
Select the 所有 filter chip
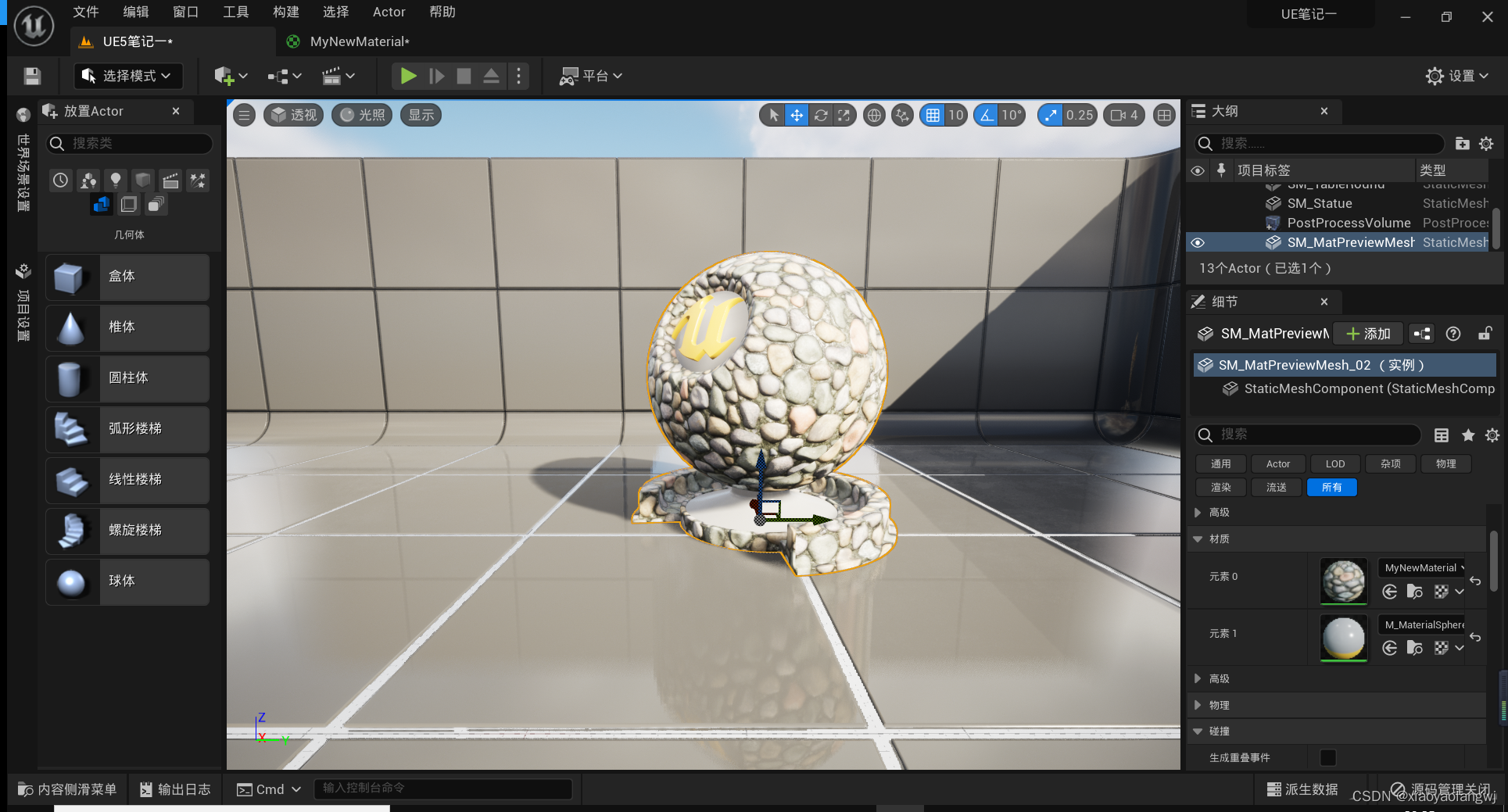click(x=1331, y=488)
